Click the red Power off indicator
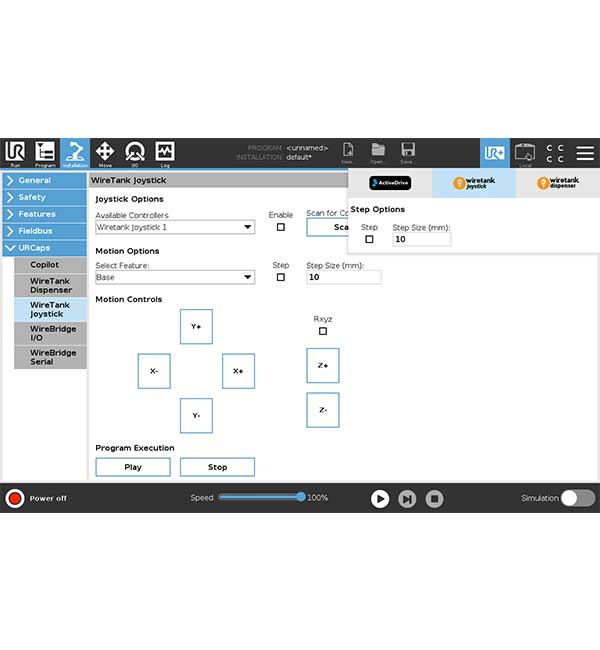 15,498
